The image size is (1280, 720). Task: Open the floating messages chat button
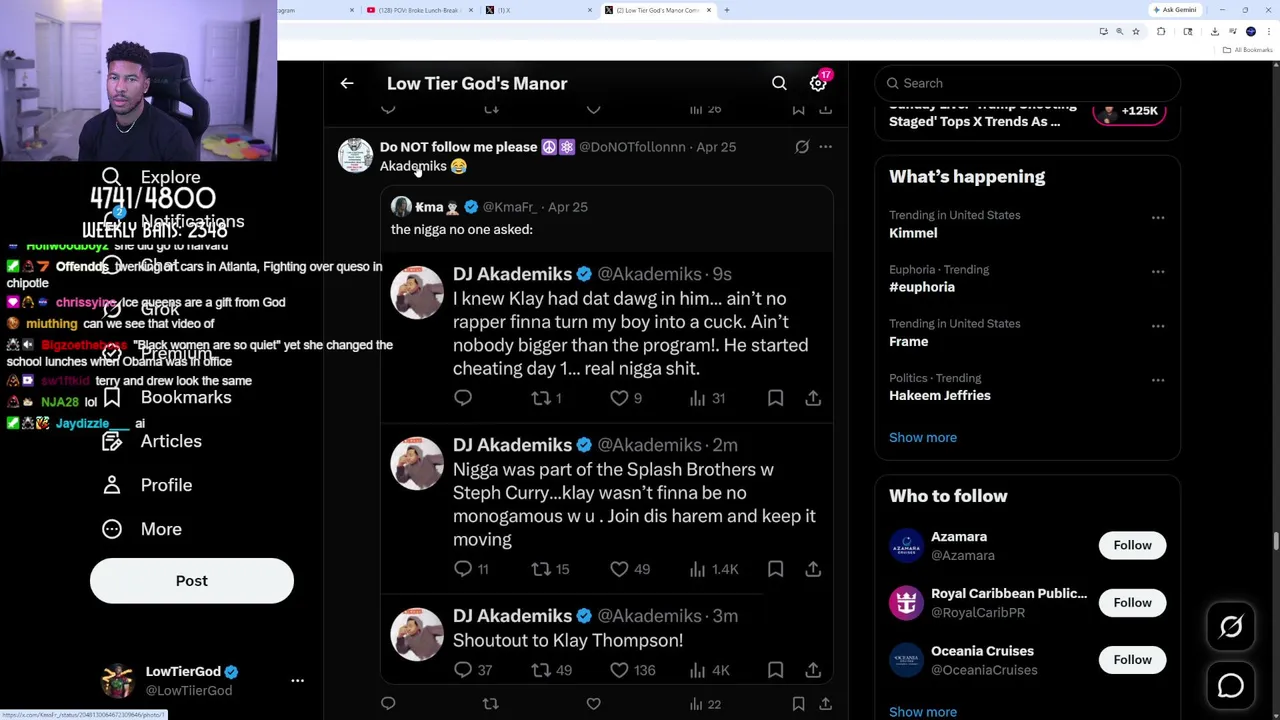tap(1231, 686)
